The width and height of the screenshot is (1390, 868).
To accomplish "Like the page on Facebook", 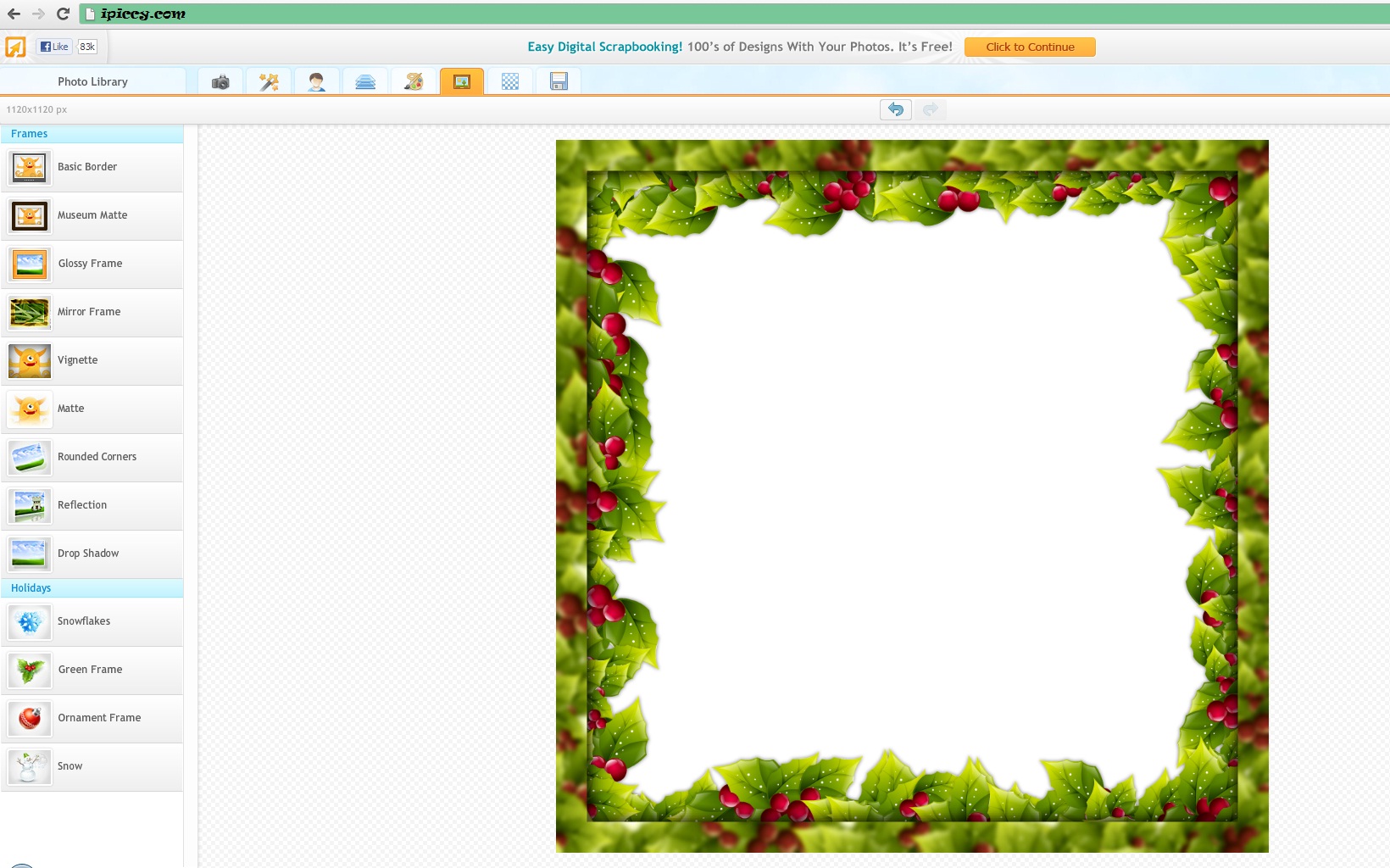I will tap(54, 47).
